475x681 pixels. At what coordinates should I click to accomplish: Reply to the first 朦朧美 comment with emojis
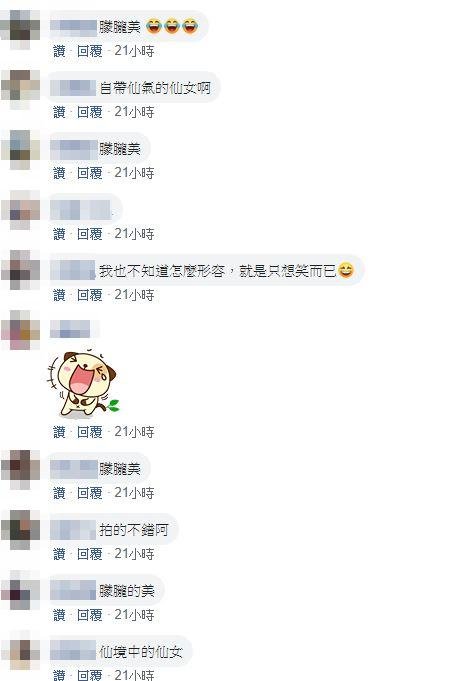(89, 51)
